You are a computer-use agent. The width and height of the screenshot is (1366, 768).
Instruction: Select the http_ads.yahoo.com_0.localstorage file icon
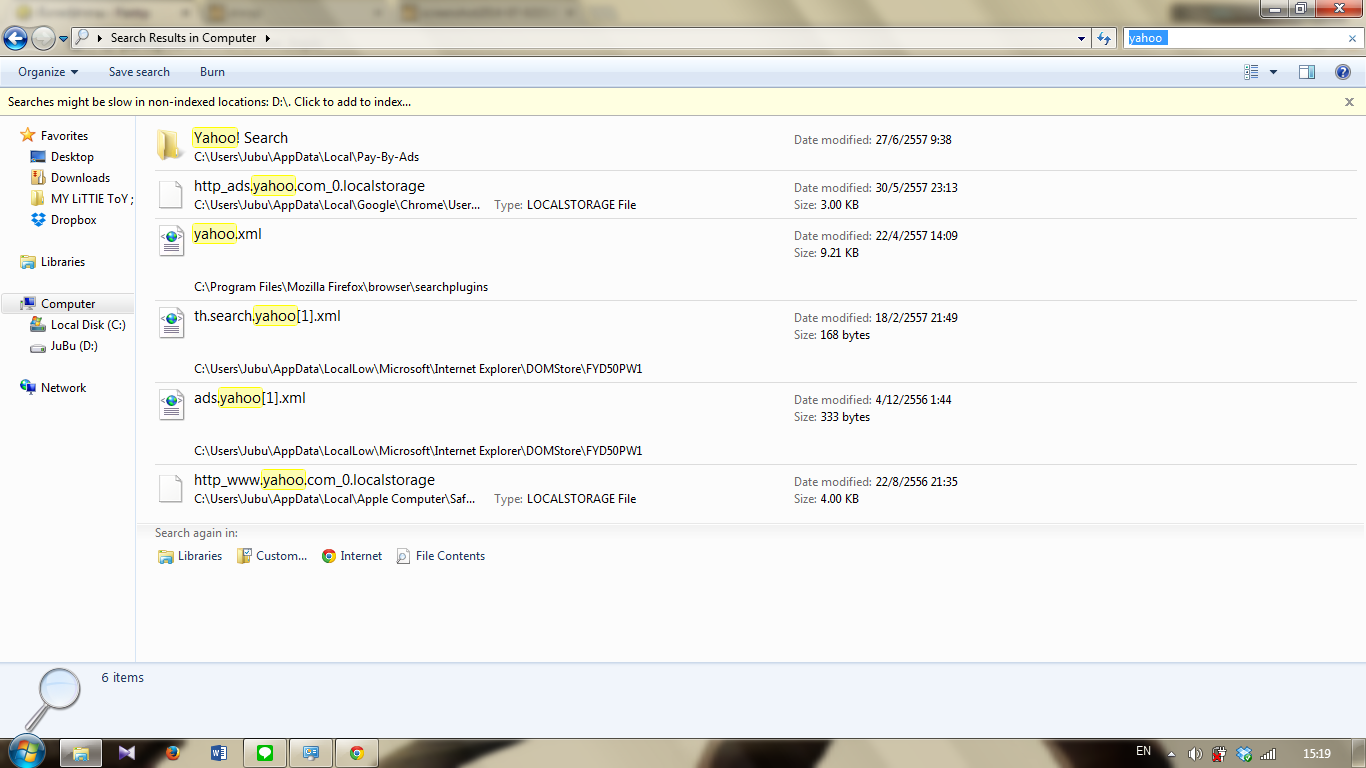(x=171, y=194)
